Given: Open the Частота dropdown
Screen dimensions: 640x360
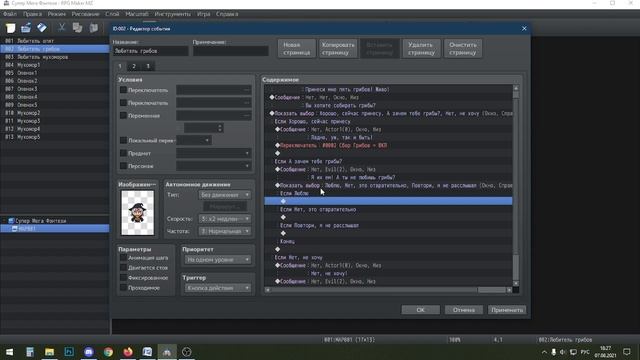Looking at the screenshot, I should click(224, 231).
